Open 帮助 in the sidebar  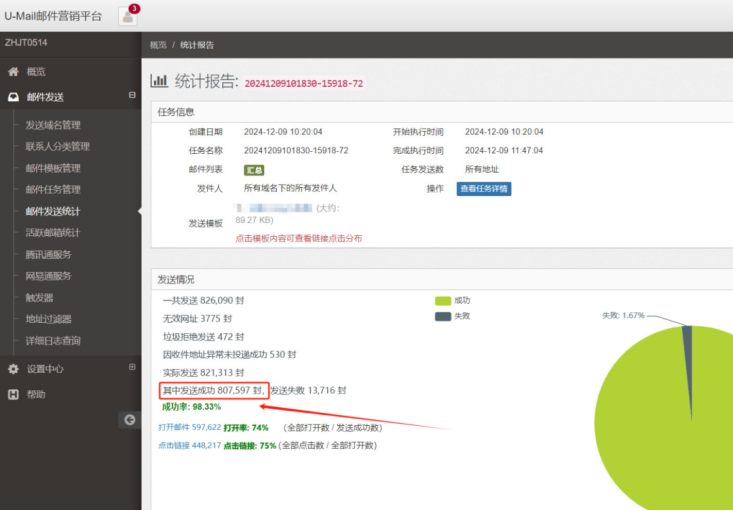(x=36, y=394)
